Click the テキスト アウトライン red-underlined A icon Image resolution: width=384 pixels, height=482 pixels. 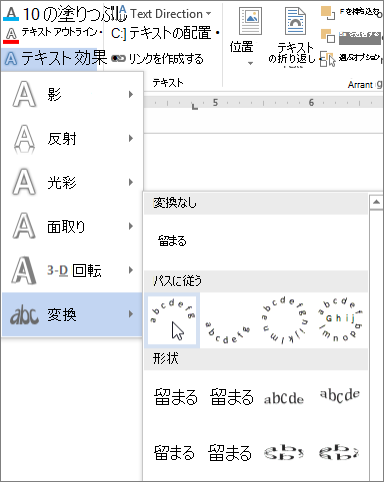click(11, 35)
